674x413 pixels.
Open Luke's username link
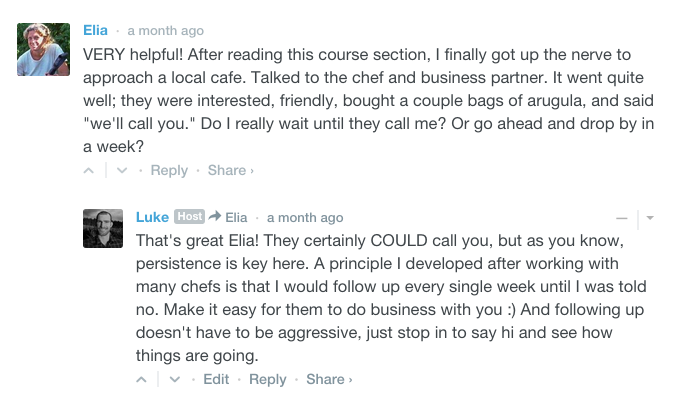152,217
